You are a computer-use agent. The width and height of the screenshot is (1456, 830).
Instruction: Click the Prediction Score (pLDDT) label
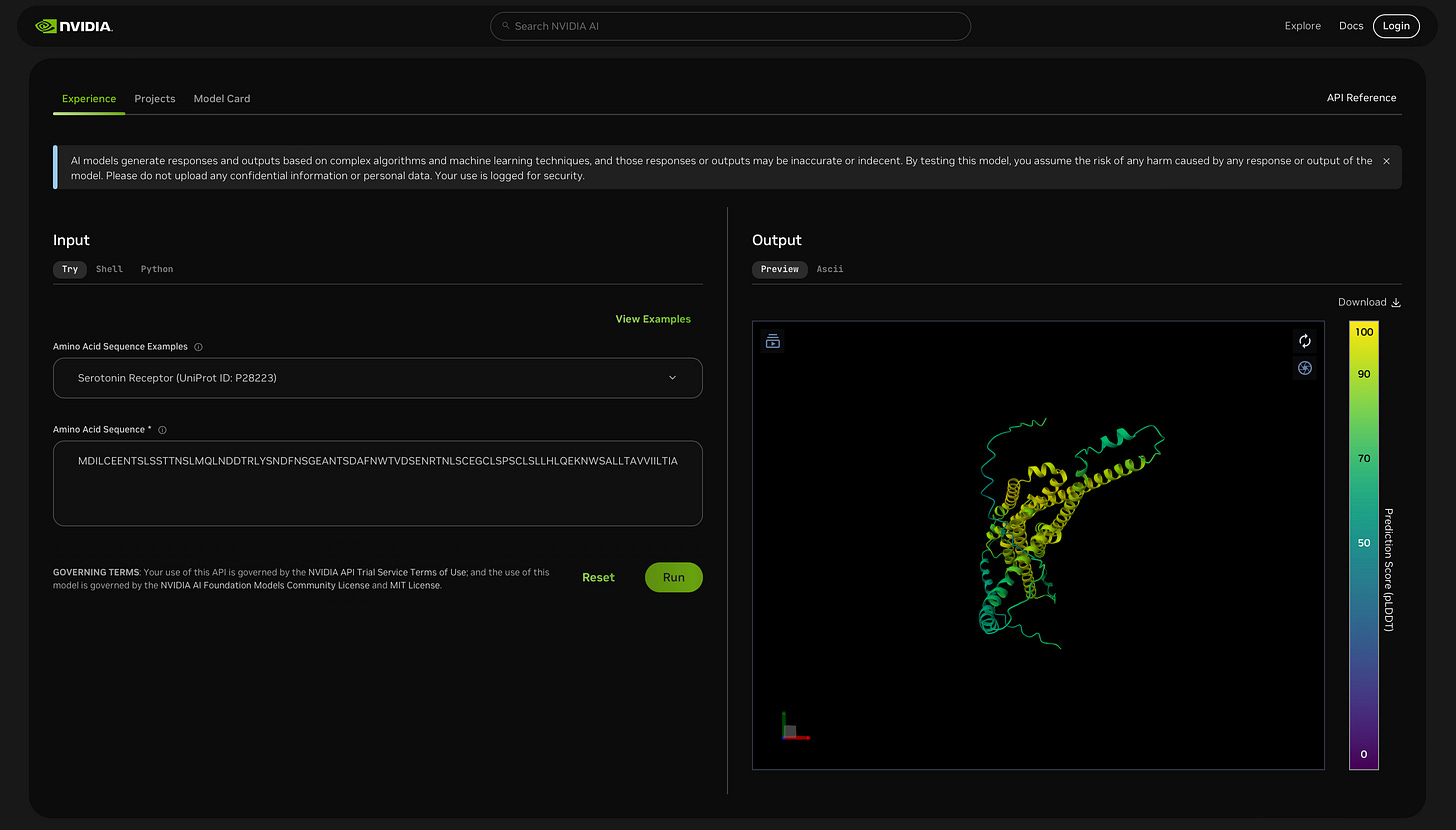pos(1389,569)
